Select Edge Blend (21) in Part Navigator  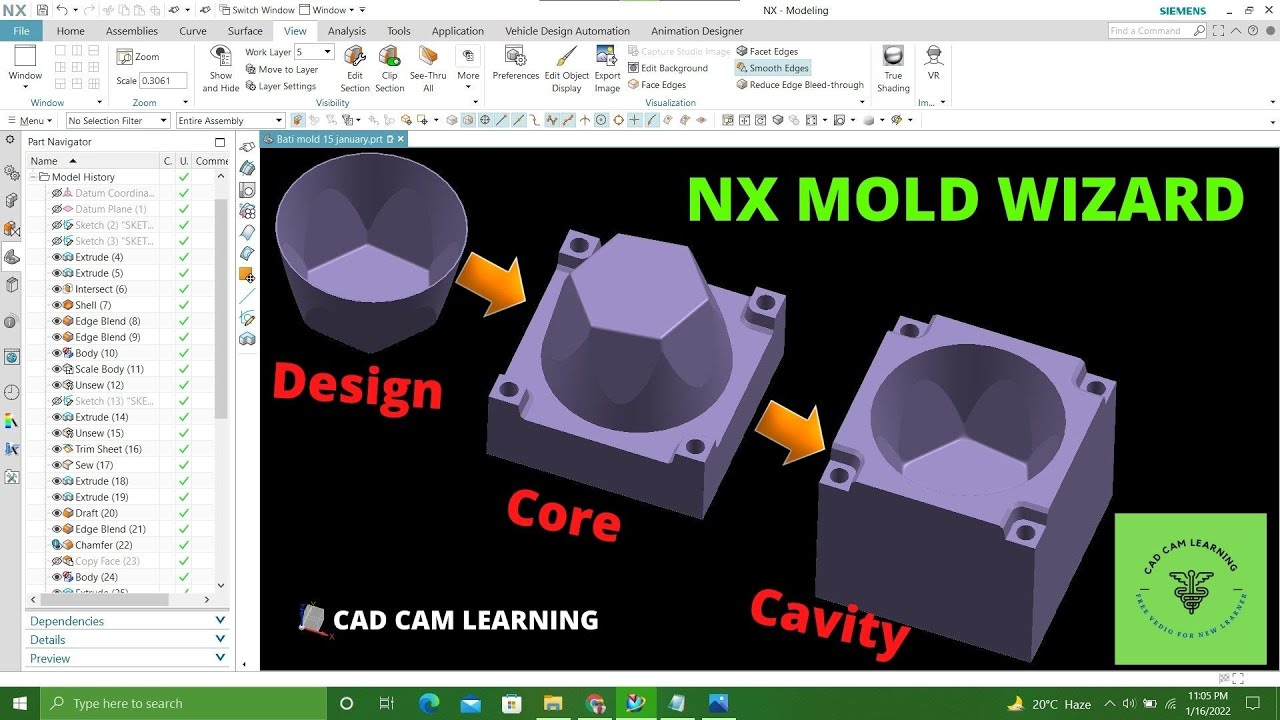point(110,529)
